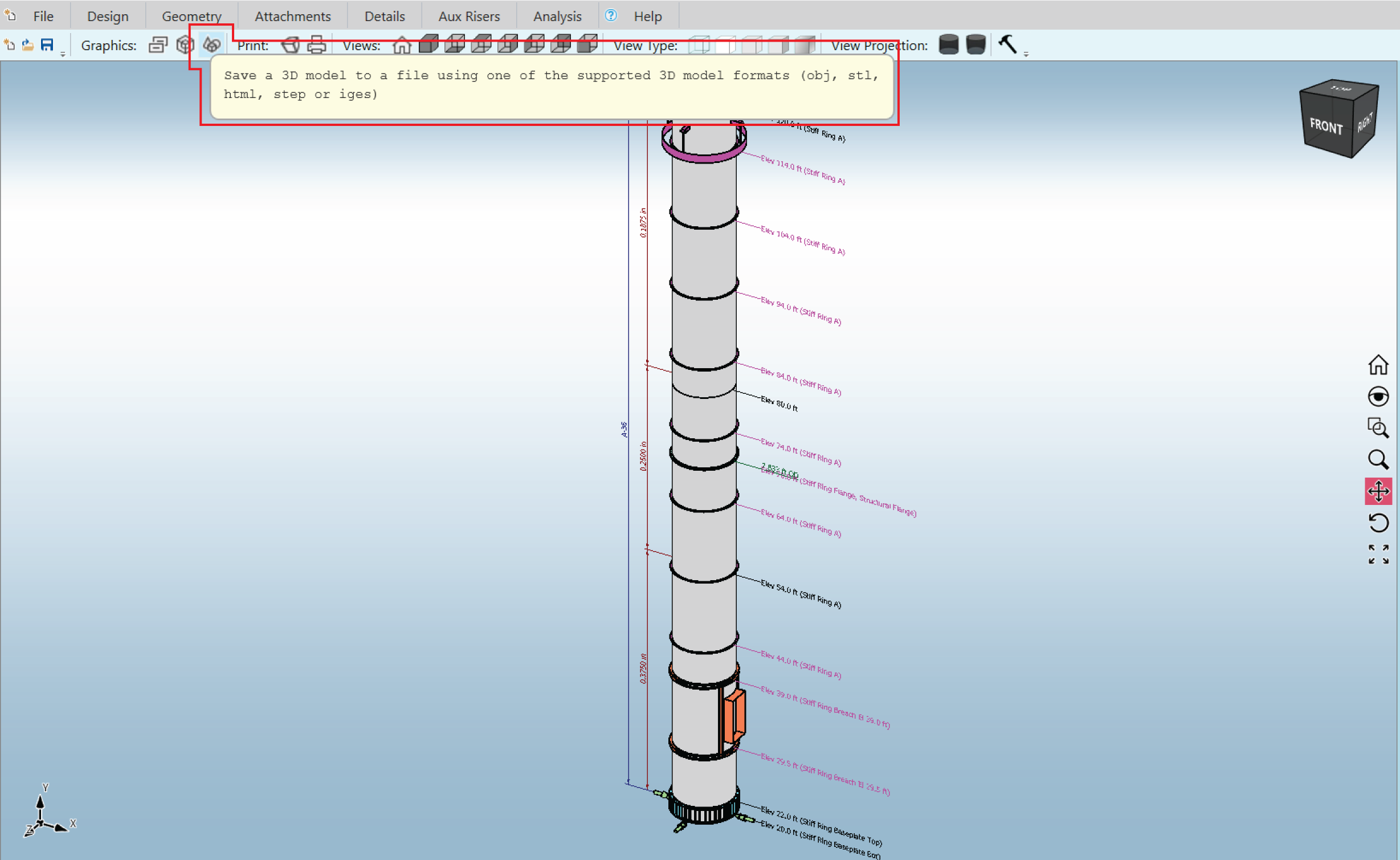Viewport: 1400px width, 860px height.
Task: Click the hammer tool icon
Action: coord(1007,44)
